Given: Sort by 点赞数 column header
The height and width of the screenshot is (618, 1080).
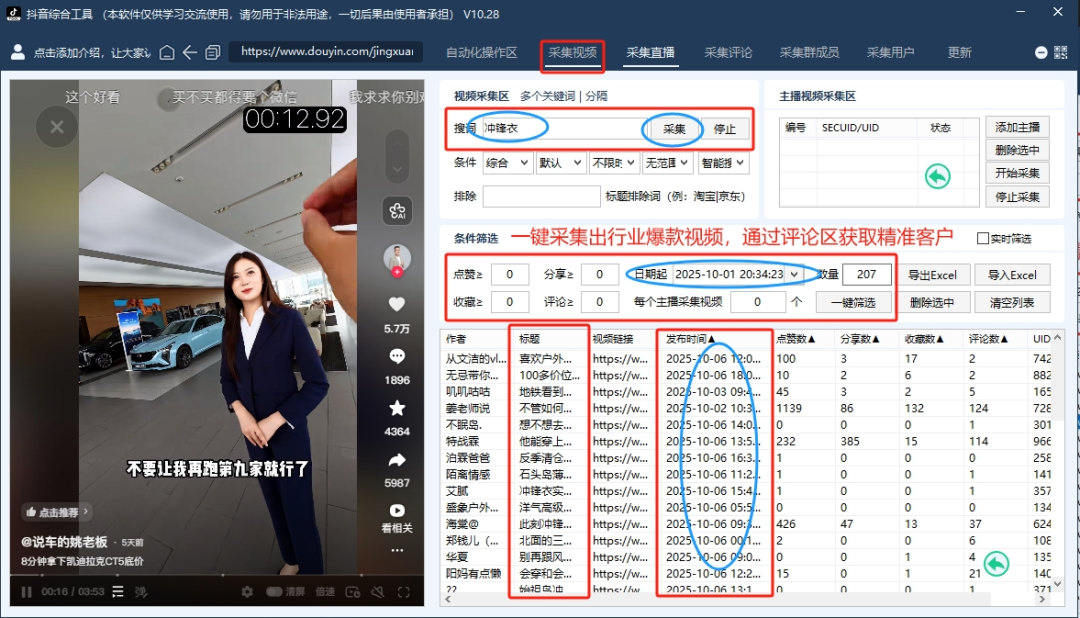Looking at the screenshot, I should (x=796, y=339).
